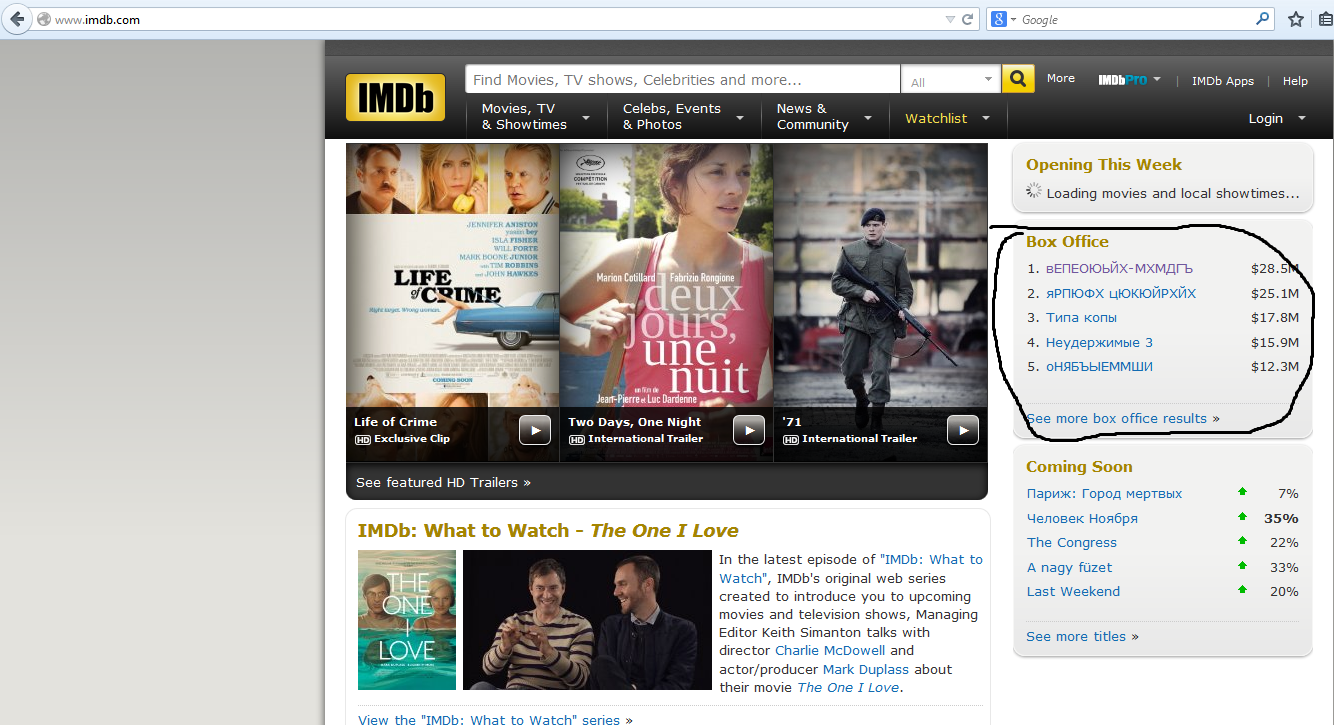Screen dimensions: 1334x725
Task: Click the Opening This Week heading
Action: [1104, 165]
